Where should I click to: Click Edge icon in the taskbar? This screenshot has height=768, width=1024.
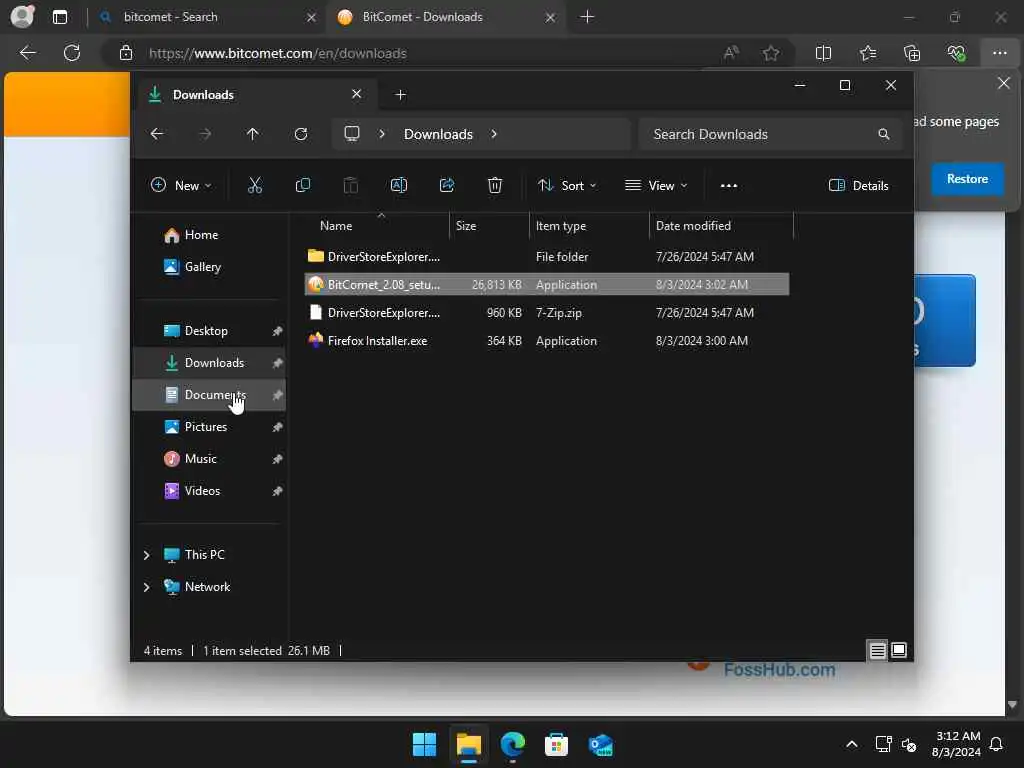(x=513, y=744)
